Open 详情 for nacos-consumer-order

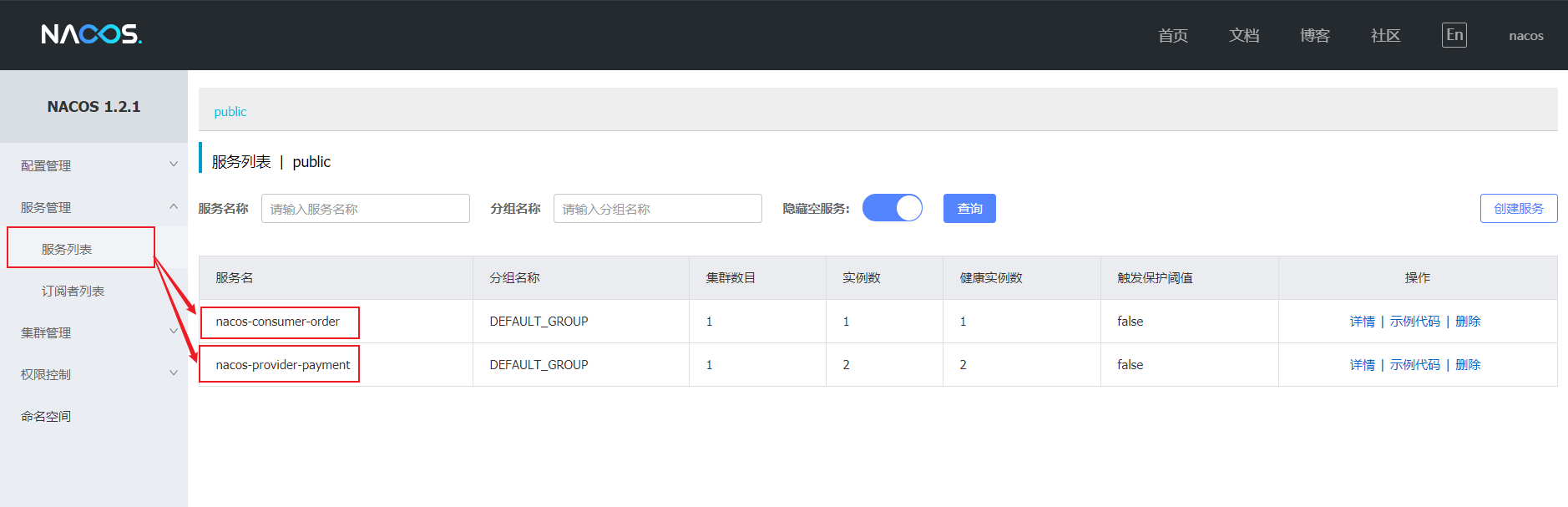(x=1363, y=322)
